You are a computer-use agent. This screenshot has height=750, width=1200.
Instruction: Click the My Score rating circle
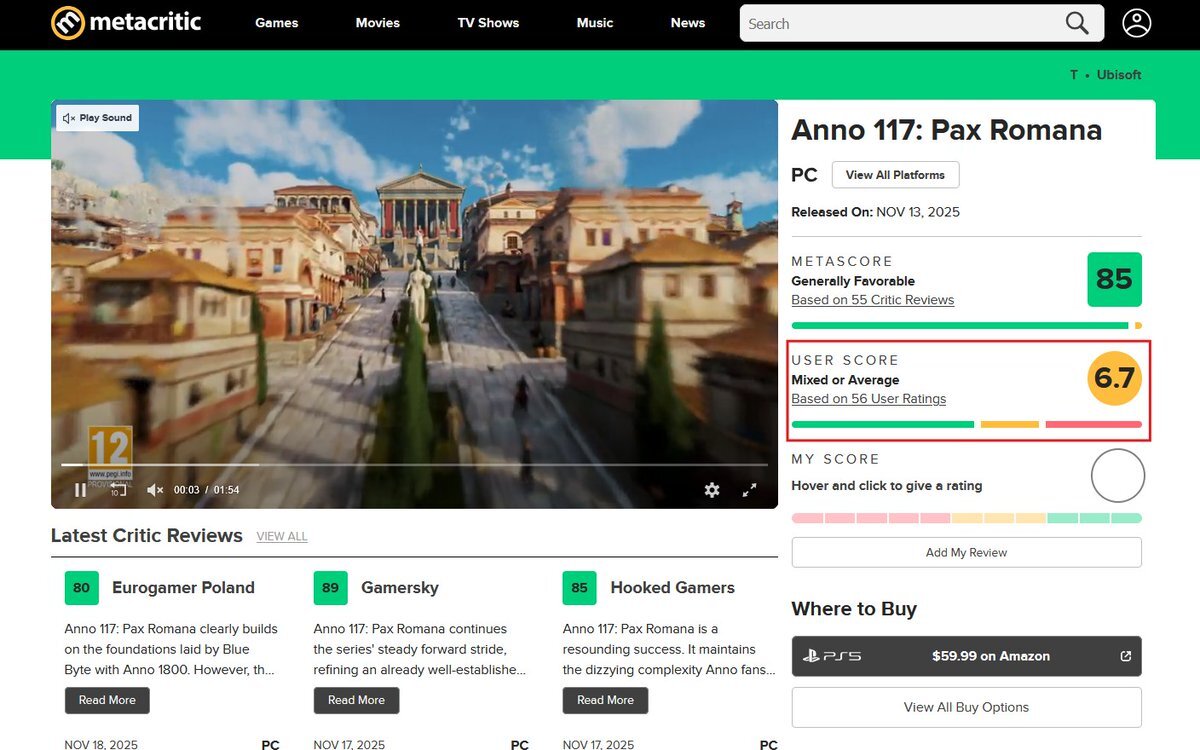click(1117, 476)
